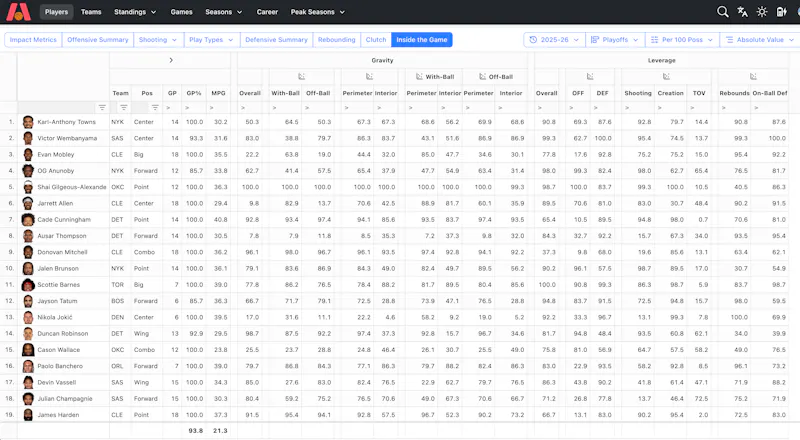Open Nikola Jokić player name
Viewport: 800px width, 440px height.
(55, 317)
